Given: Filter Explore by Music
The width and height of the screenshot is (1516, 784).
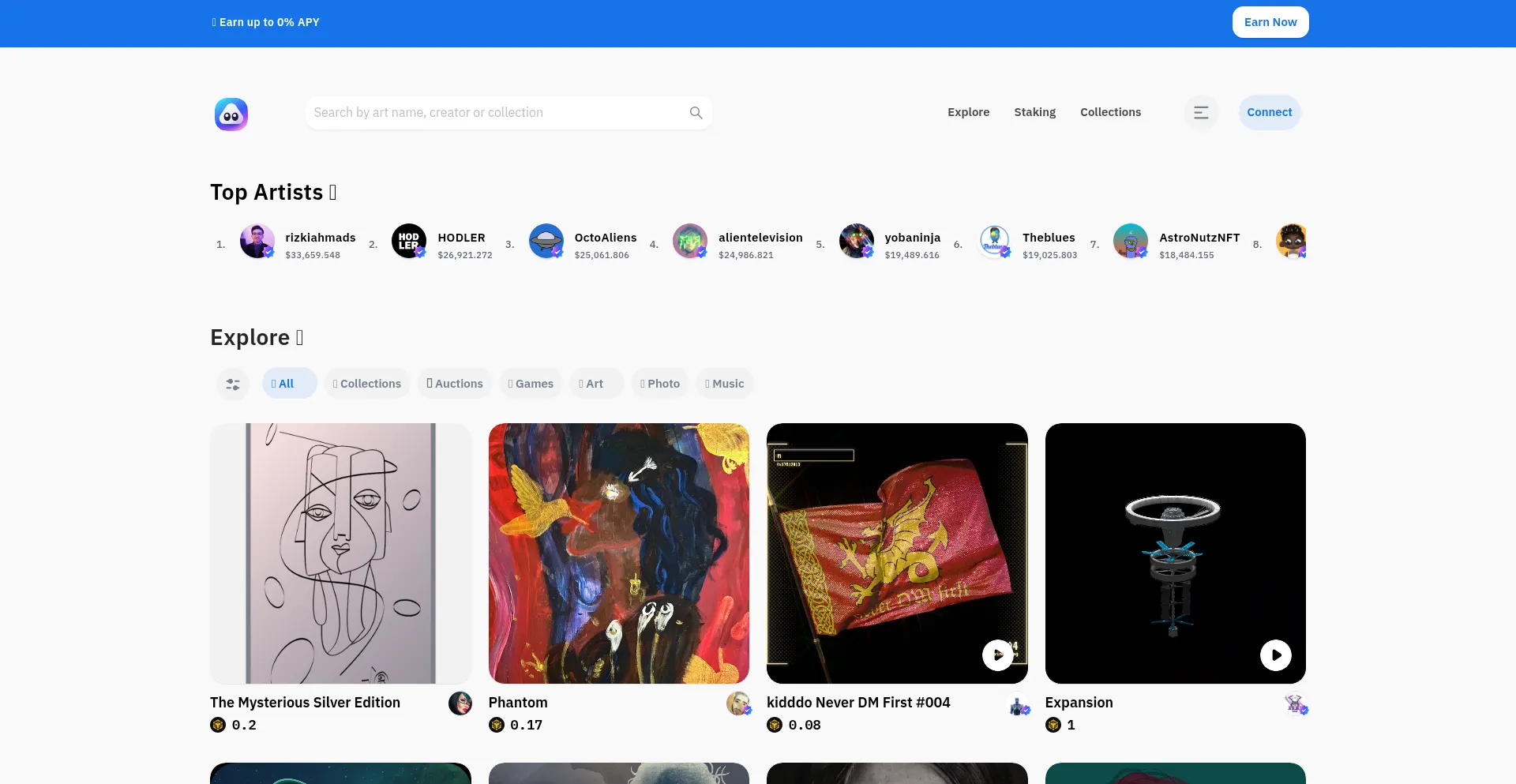Looking at the screenshot, I should coord(724,384).
